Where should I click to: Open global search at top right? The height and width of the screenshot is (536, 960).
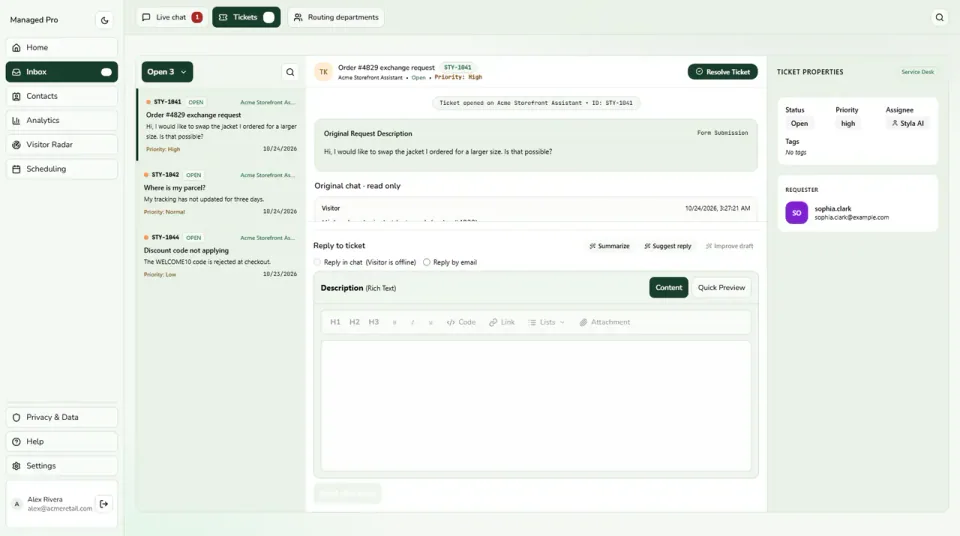click(939, 17)
